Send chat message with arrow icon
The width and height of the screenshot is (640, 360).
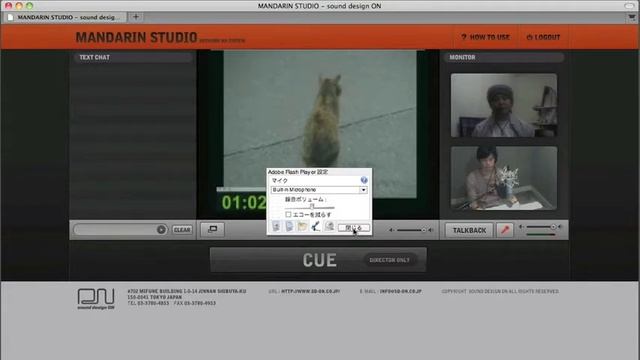pyautogui.click(x=161, y=229)
